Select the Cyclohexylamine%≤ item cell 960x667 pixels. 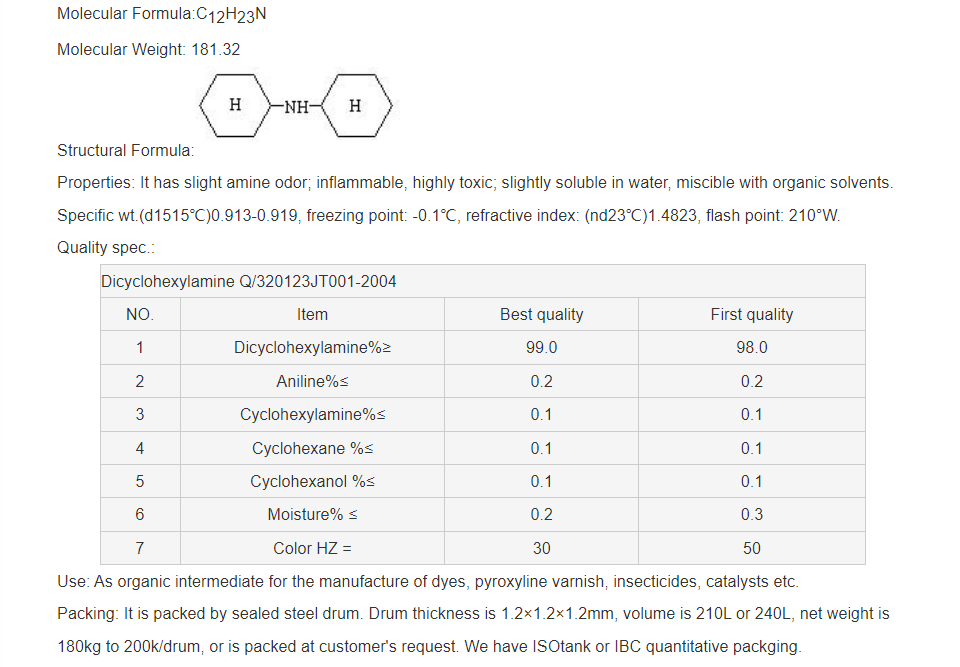312,414
